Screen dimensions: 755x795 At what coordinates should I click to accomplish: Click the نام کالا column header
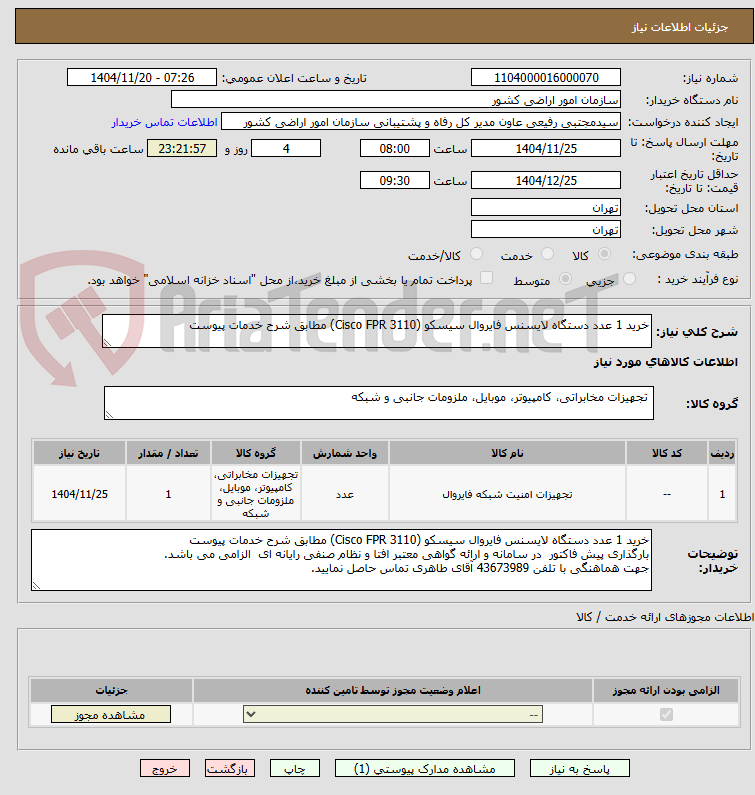click(507, 453)
